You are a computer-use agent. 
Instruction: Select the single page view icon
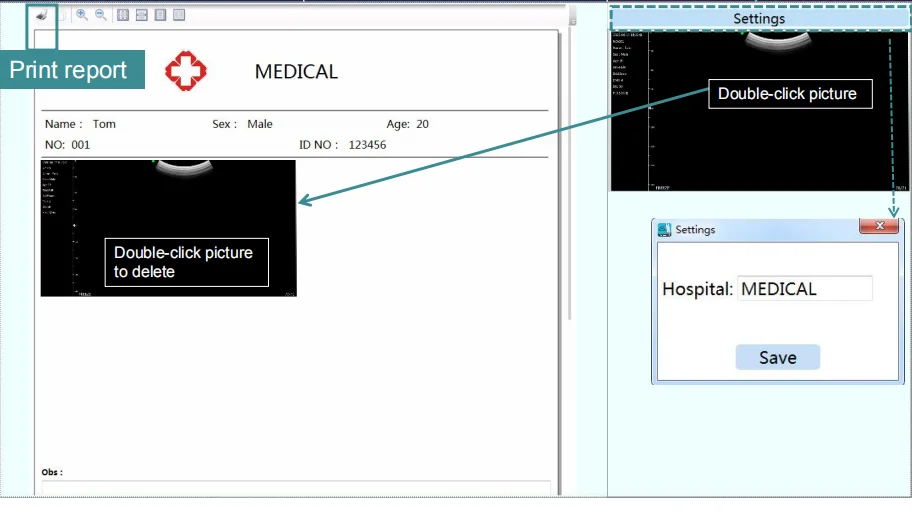(x=160, y=15)
